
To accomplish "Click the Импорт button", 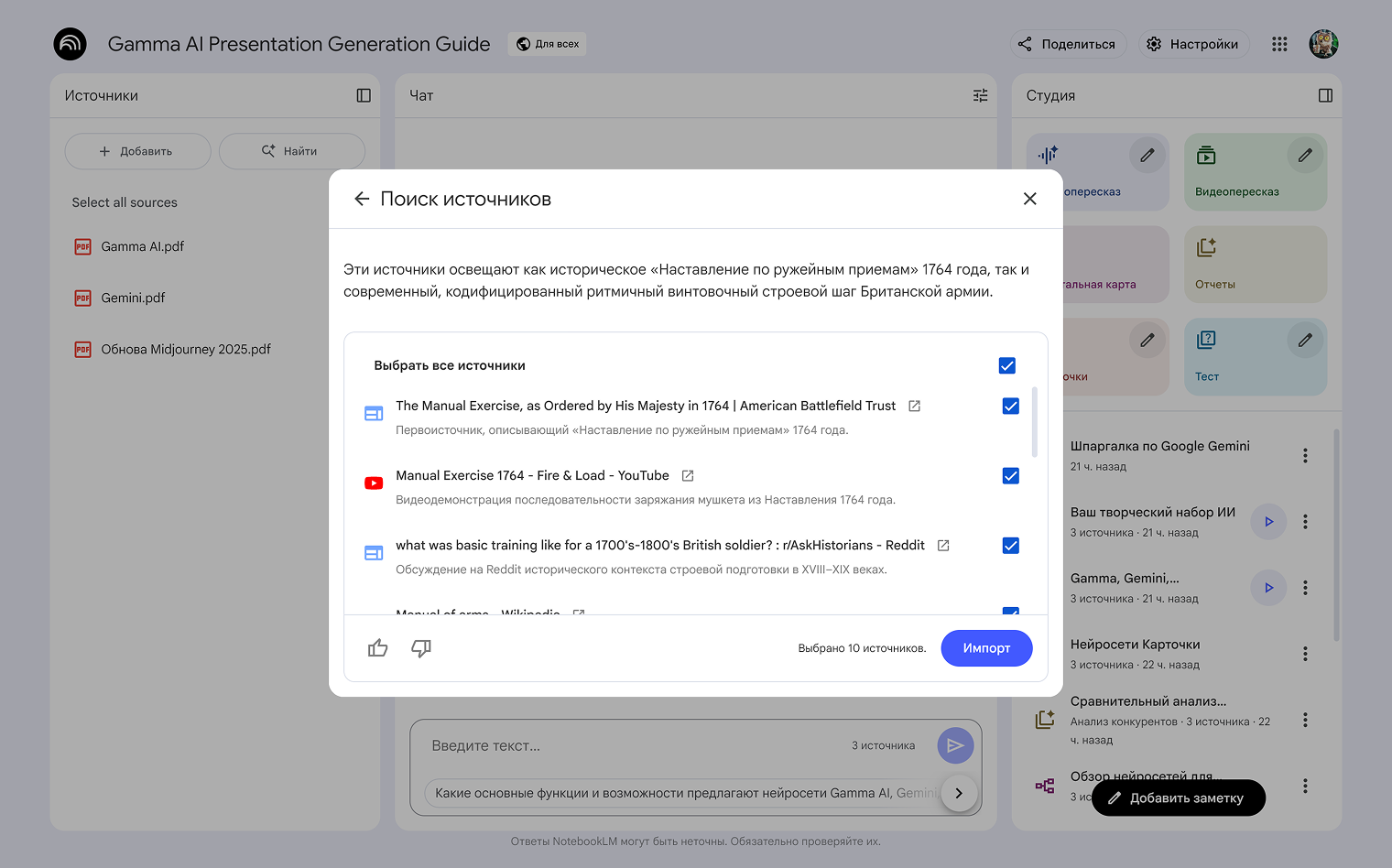I will click(986, 648).
